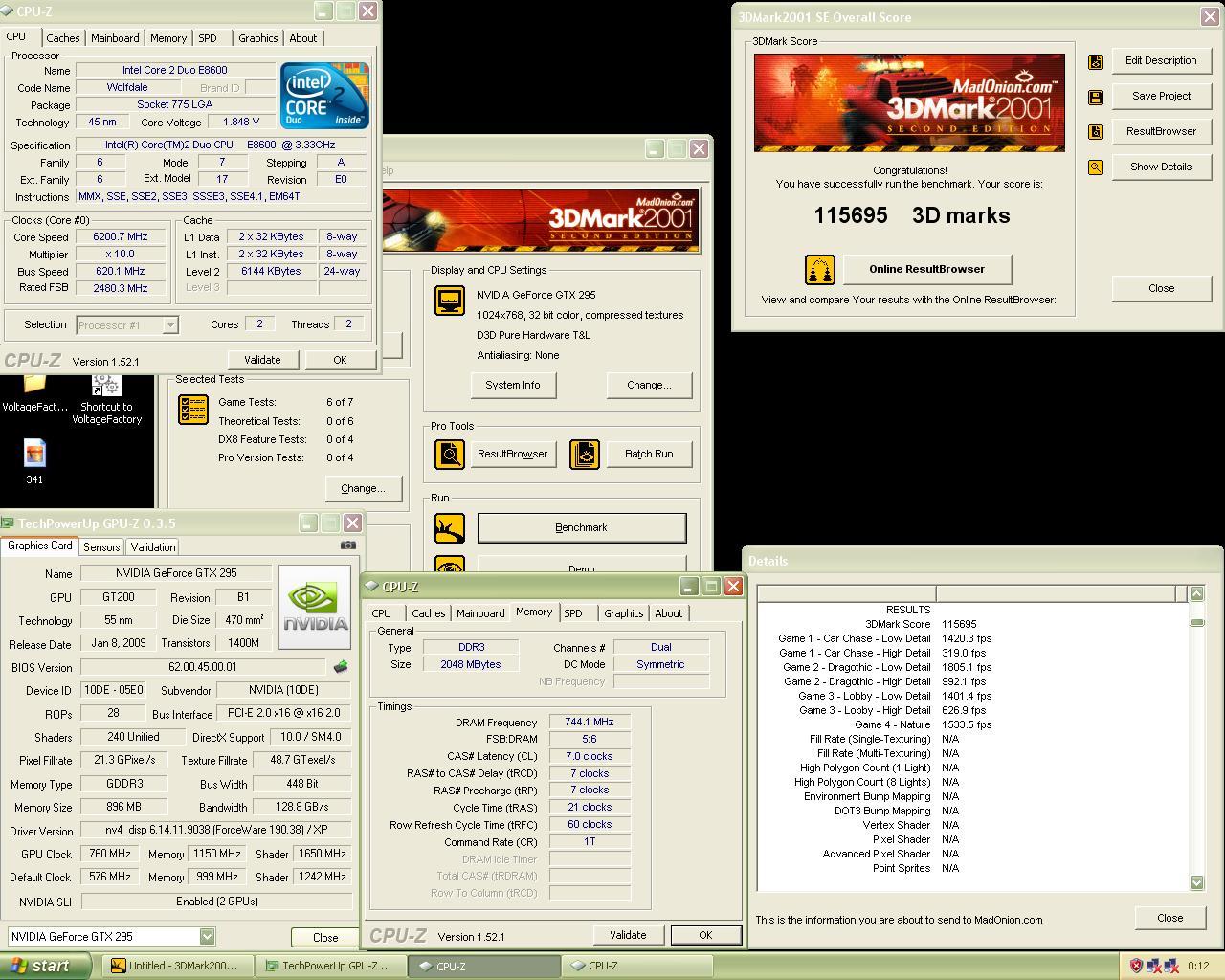Click the Details scrollbar thumb
The height and width of the screenshot is (980, 1225).
tap(1196, 622)
